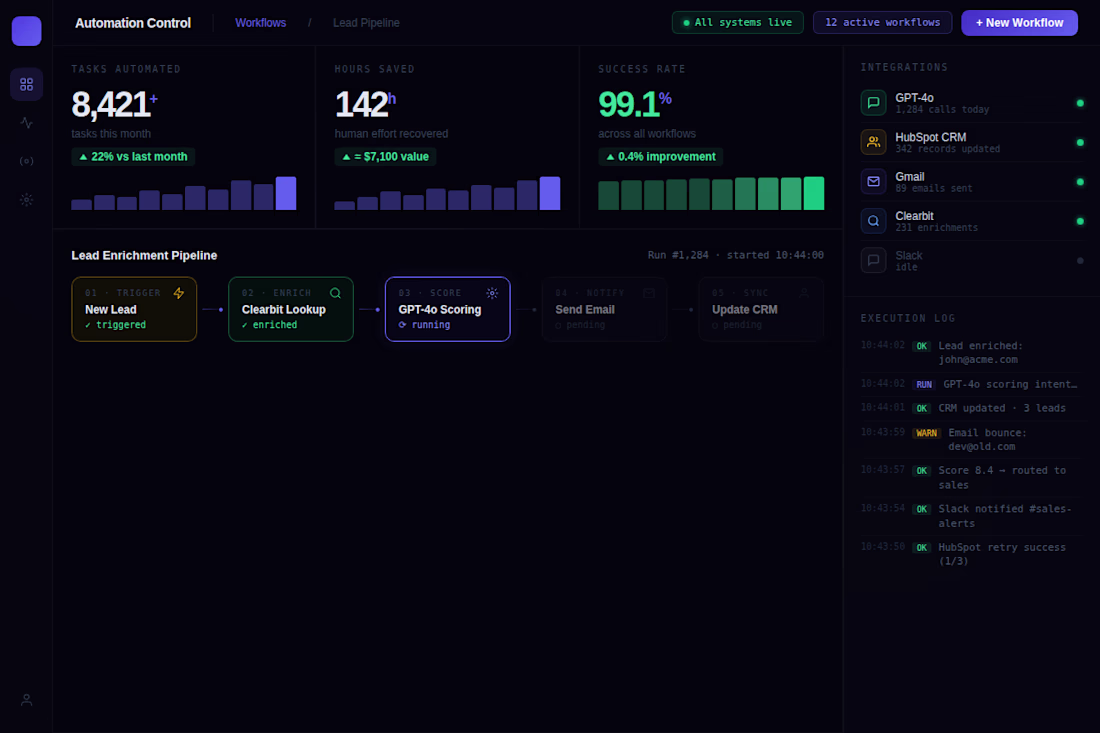Click log entry Score 8.4 routed to sales
Screen dimensions: 1100x733
point(972,478)
